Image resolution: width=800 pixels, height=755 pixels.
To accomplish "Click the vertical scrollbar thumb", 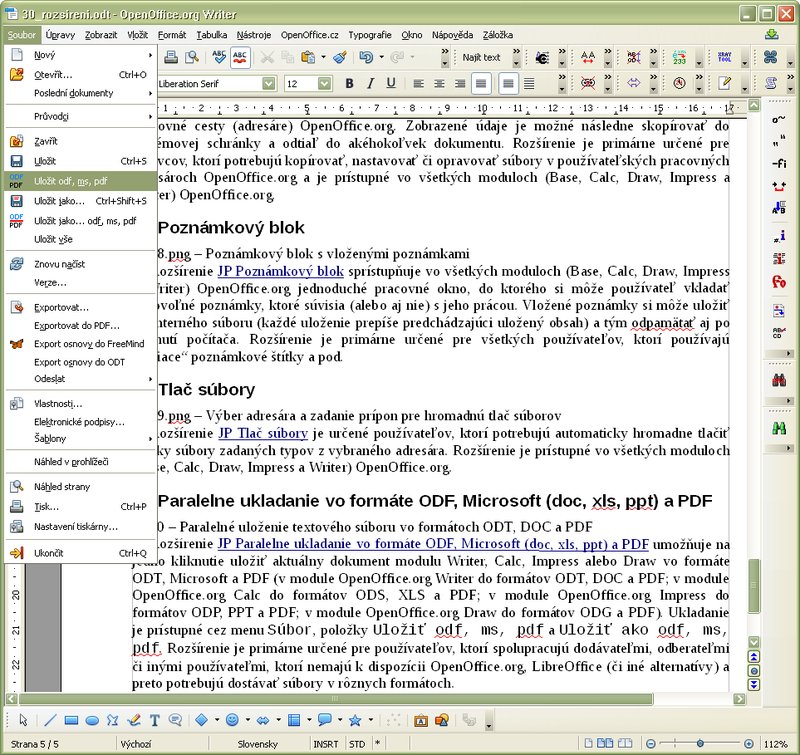I will [754, 585].
